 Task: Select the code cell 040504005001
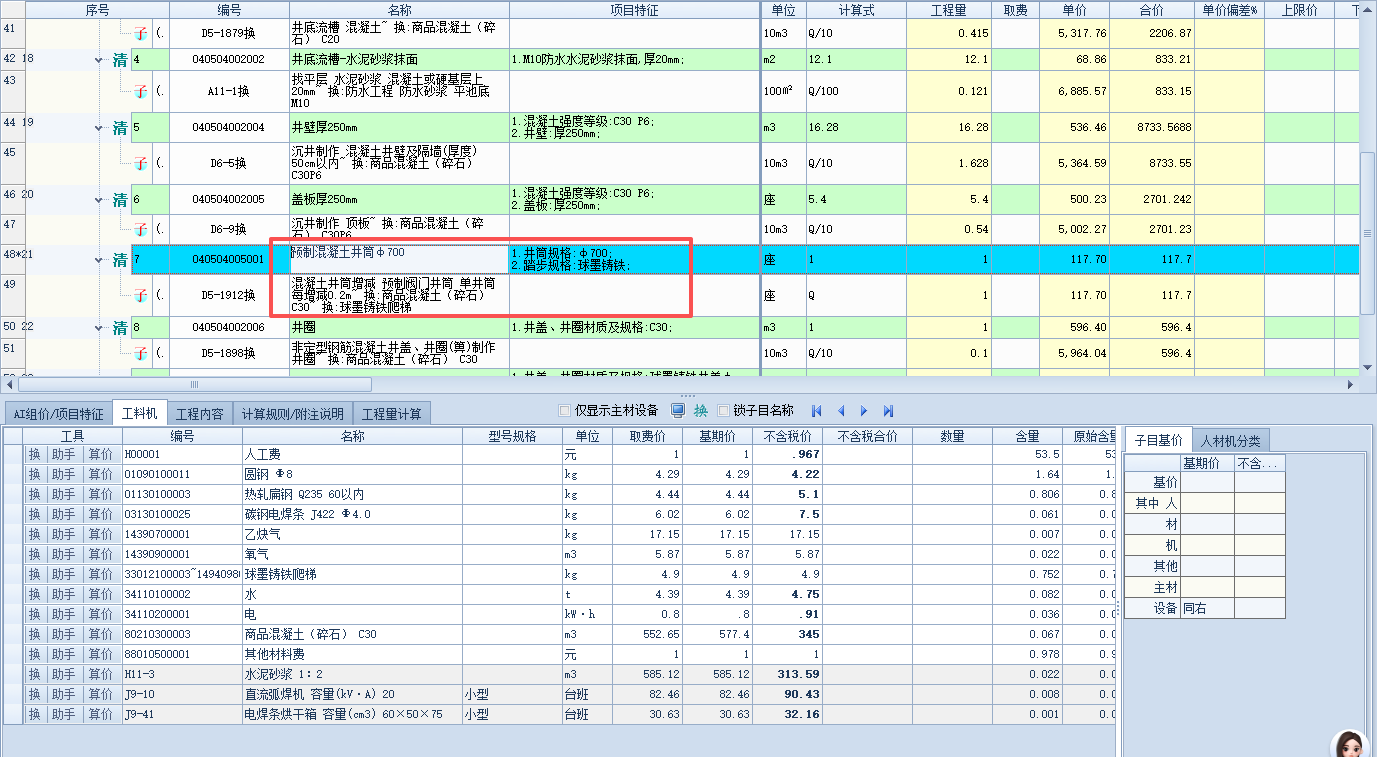229,260
